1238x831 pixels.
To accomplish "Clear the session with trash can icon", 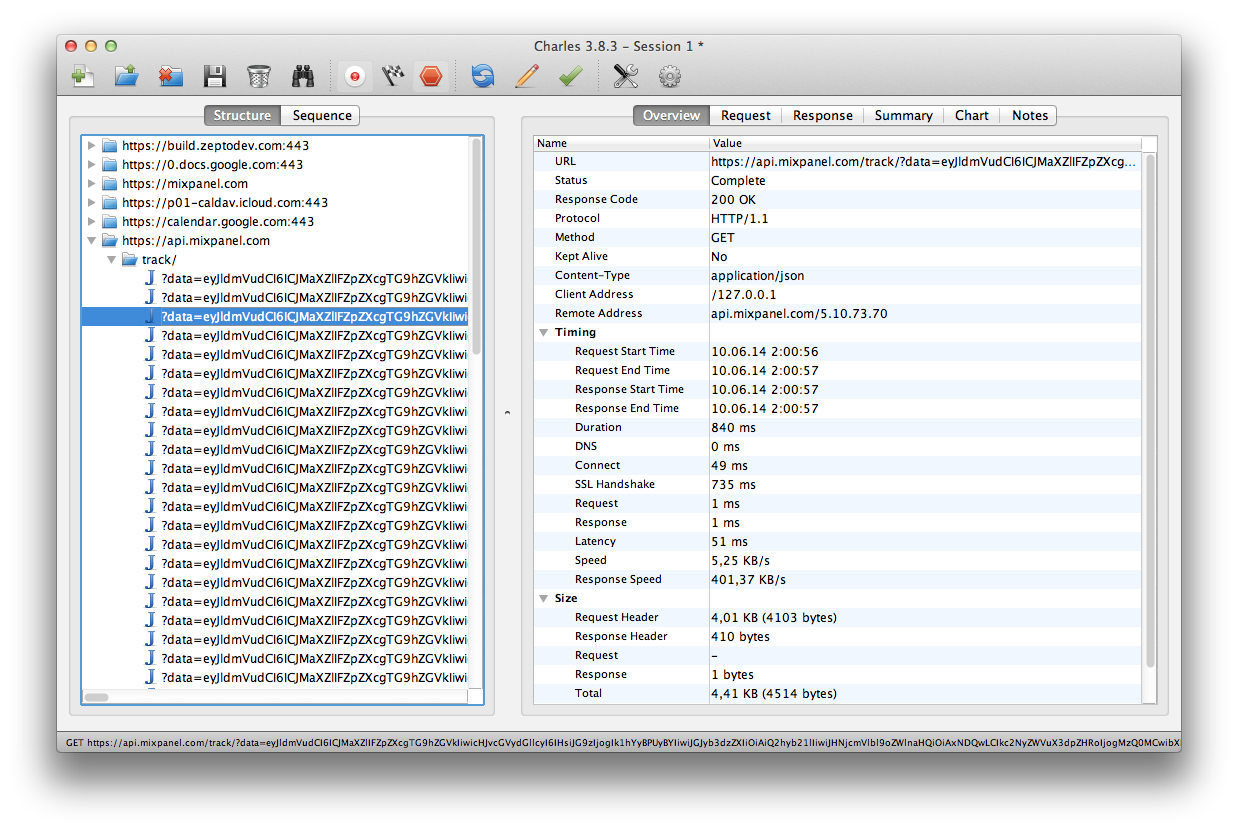I will [258, 76].
